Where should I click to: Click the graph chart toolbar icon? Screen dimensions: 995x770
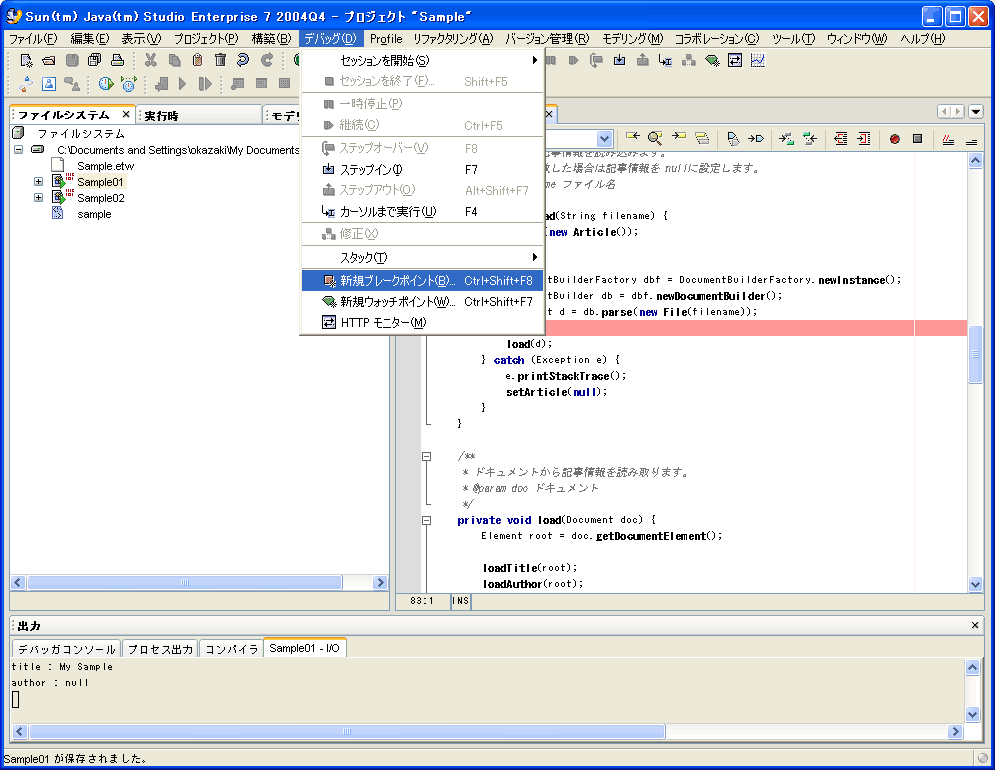(x=758, y=60)
